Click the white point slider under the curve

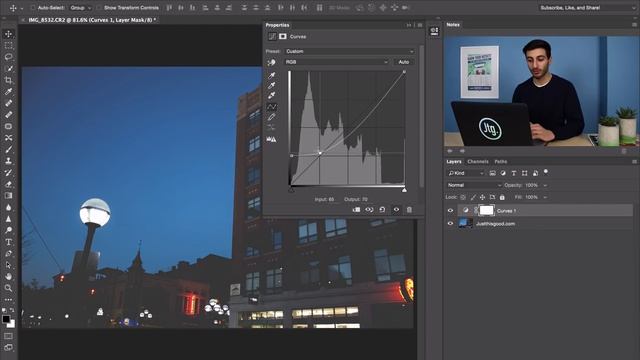click(x=404, y=190)
